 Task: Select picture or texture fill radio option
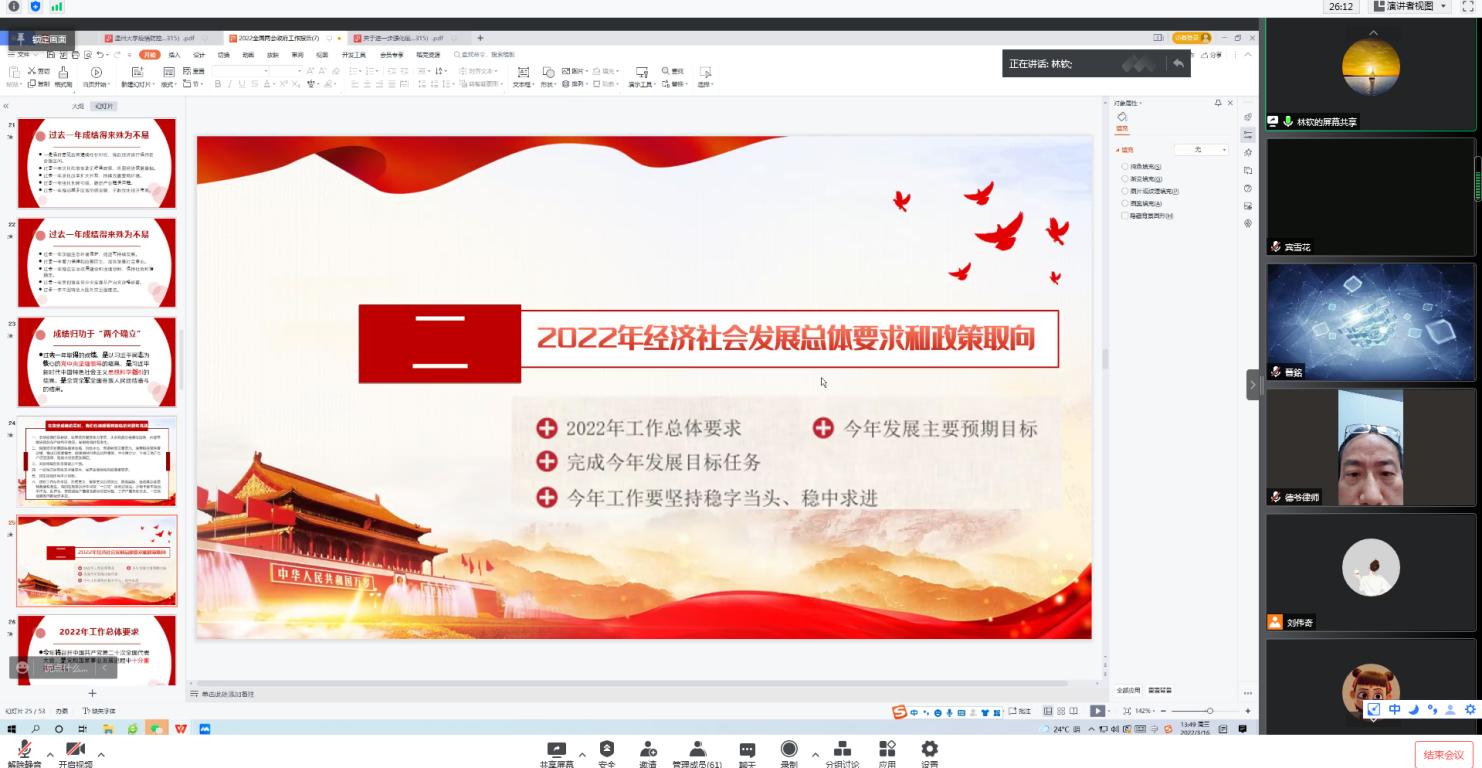(x=1126, y=191)
